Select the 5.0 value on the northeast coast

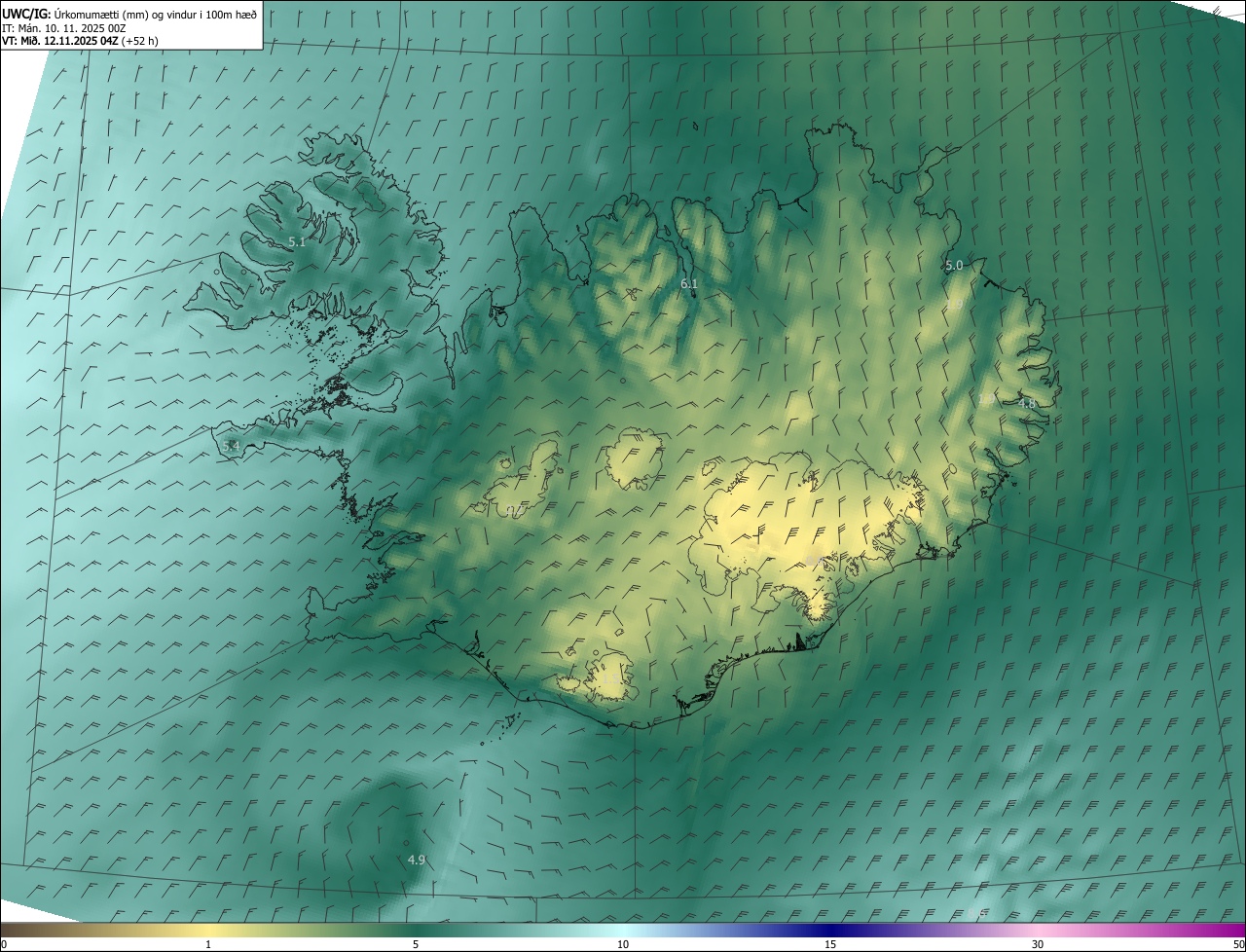(x=954, y=266)
